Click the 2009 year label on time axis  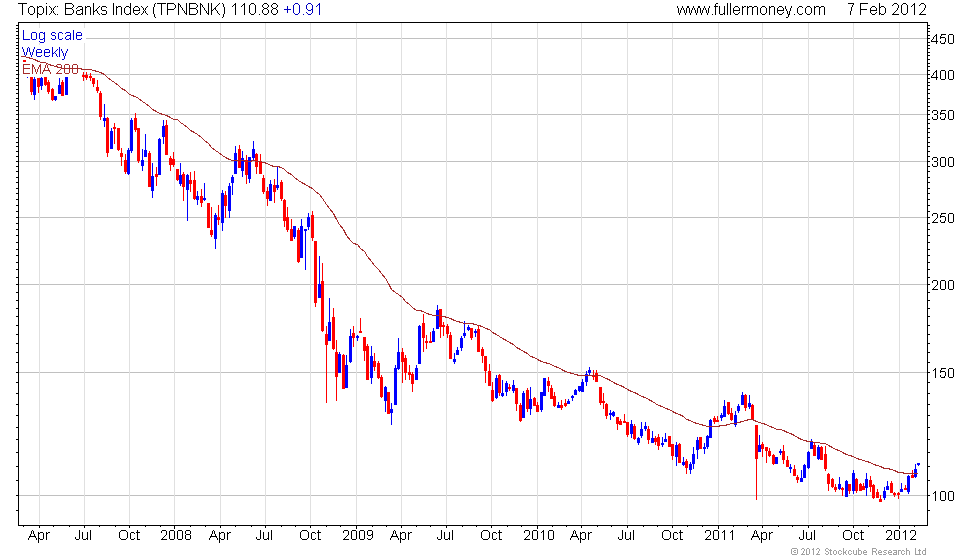coord(357,536)
